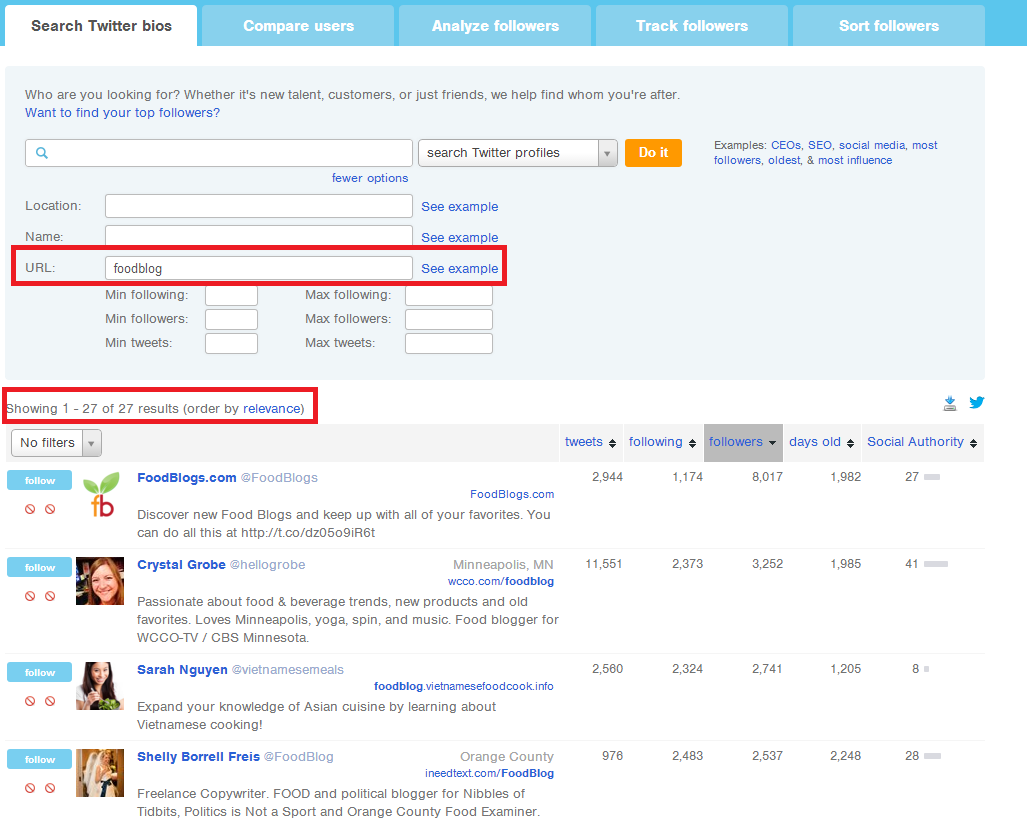
Task: Click into the Name input field
Action: coord(259,237)
